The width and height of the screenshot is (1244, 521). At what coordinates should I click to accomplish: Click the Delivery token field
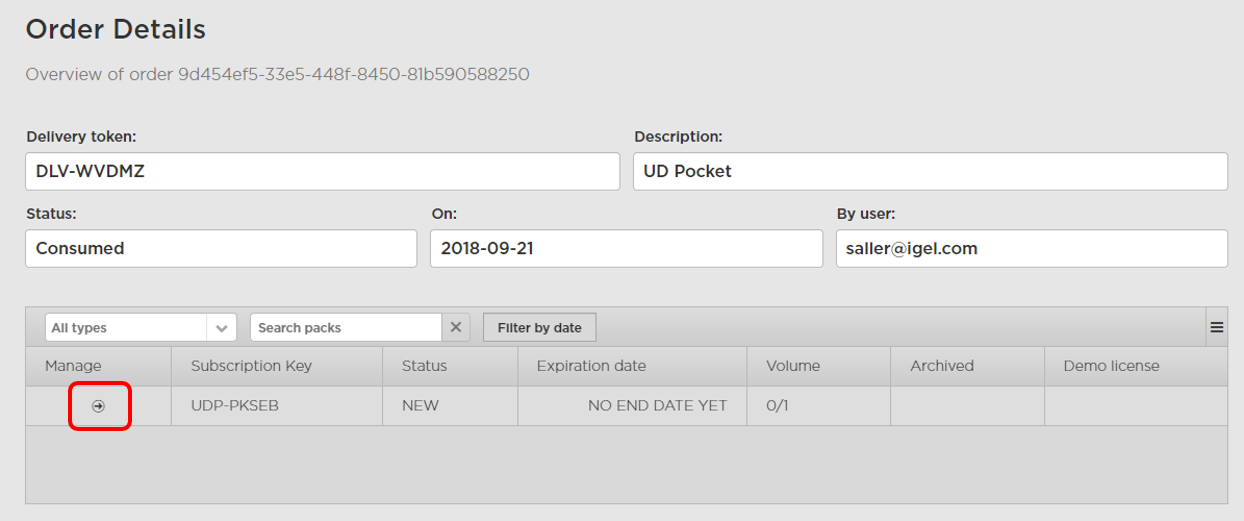(322, 171)
